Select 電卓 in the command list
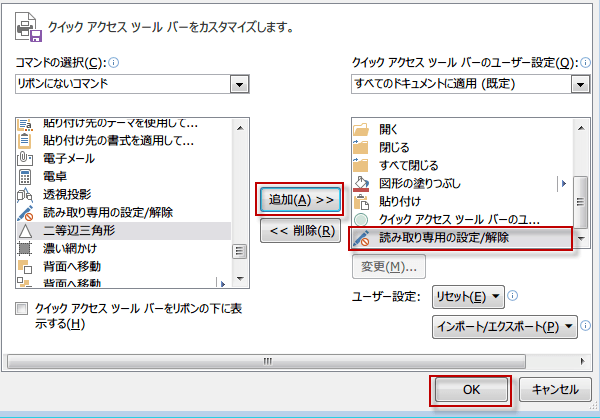 pyautogui.click(x=124, y=176)
